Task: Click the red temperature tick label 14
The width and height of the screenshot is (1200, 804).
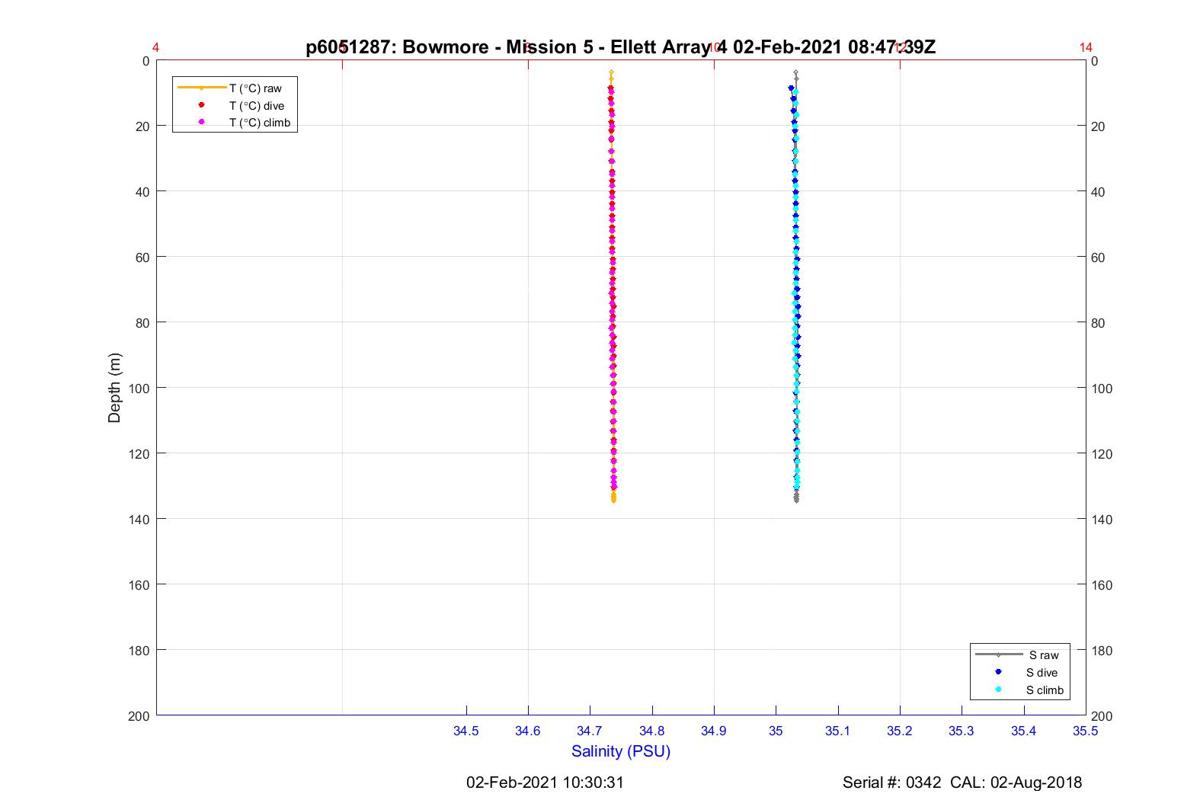Action: [1086, 47]
